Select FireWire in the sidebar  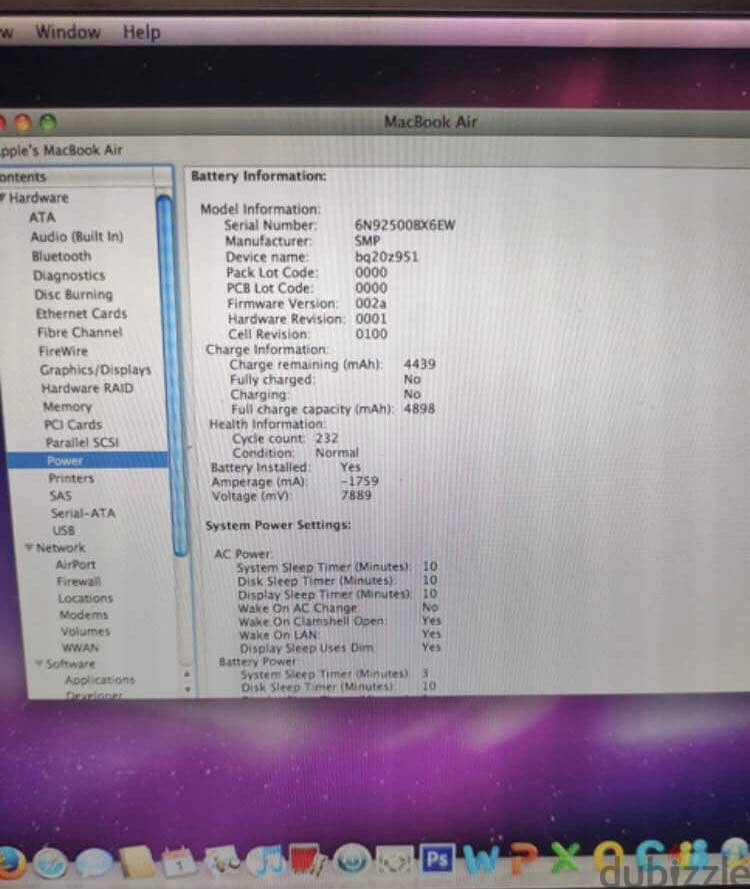(x=63, y=351)
